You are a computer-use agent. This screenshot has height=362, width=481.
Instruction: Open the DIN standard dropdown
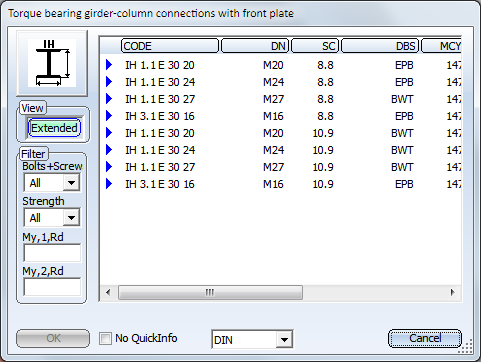click(284, 340)
